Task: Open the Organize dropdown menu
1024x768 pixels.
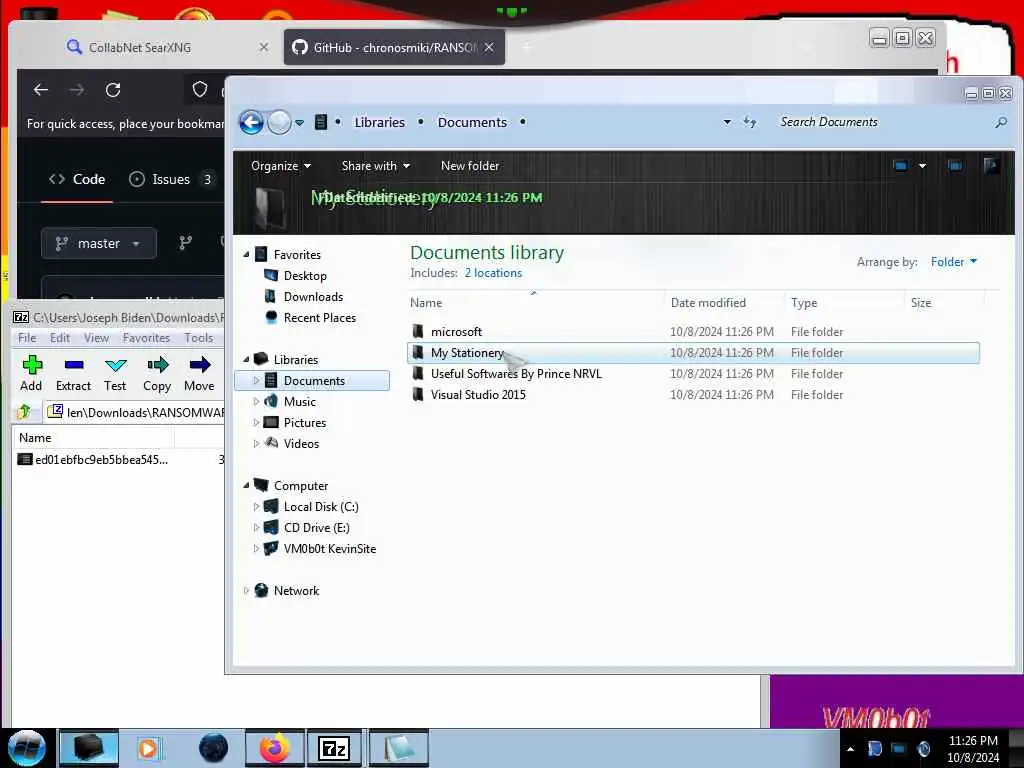Action: point(281,166)
